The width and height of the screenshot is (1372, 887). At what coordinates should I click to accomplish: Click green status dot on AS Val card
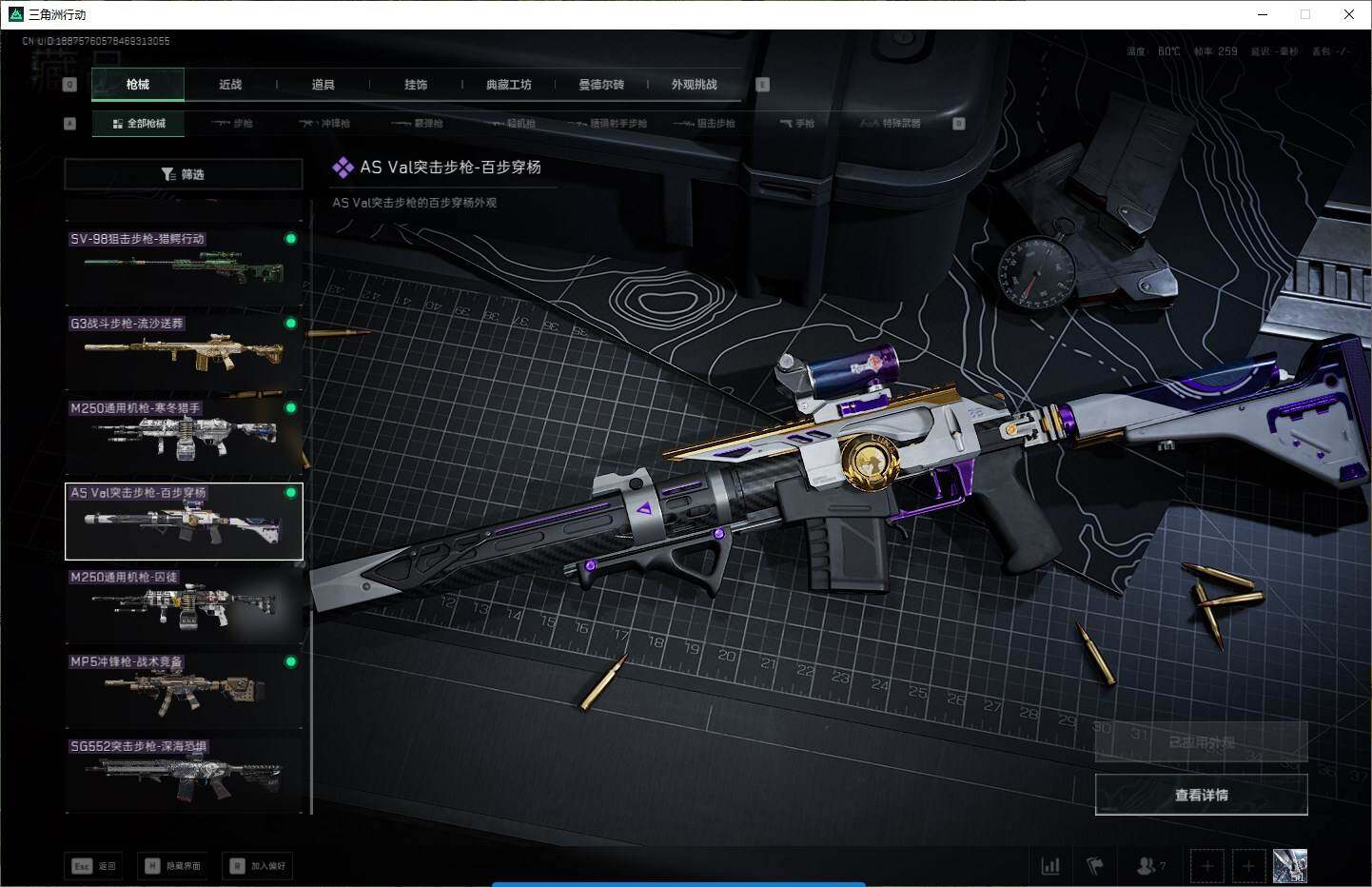tap(291, 493)
